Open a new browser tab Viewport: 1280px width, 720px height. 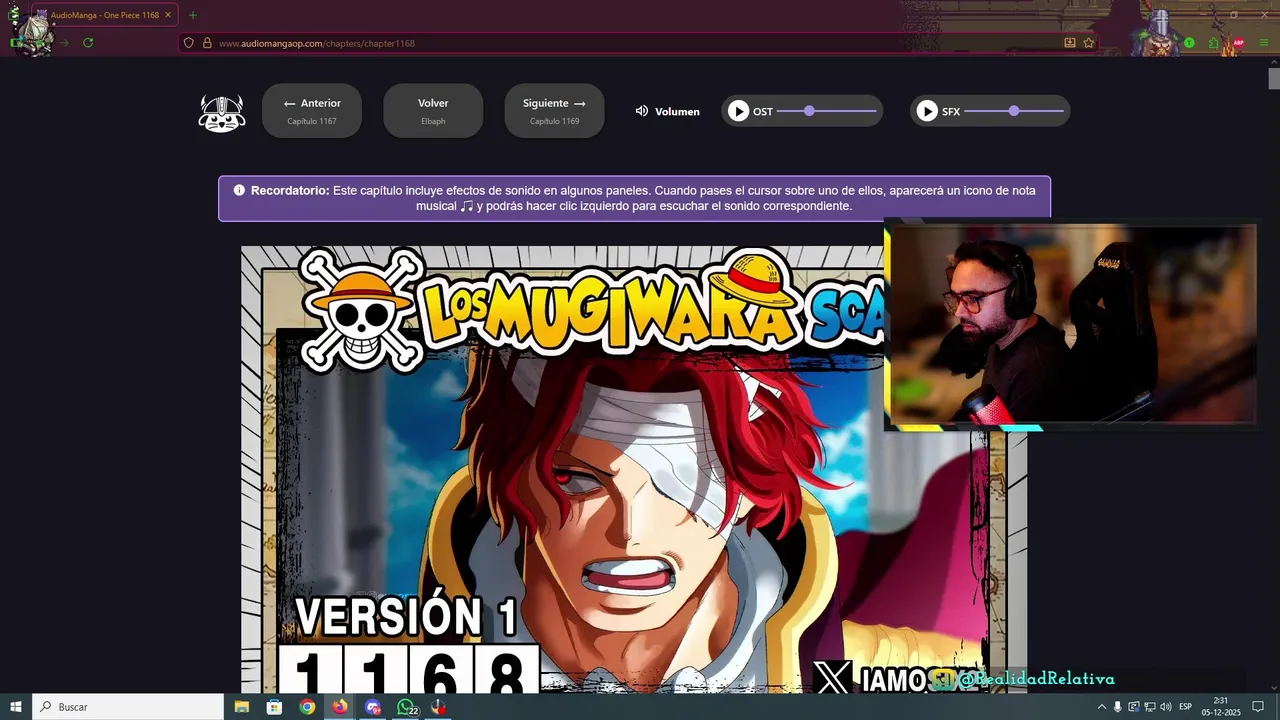193,15
